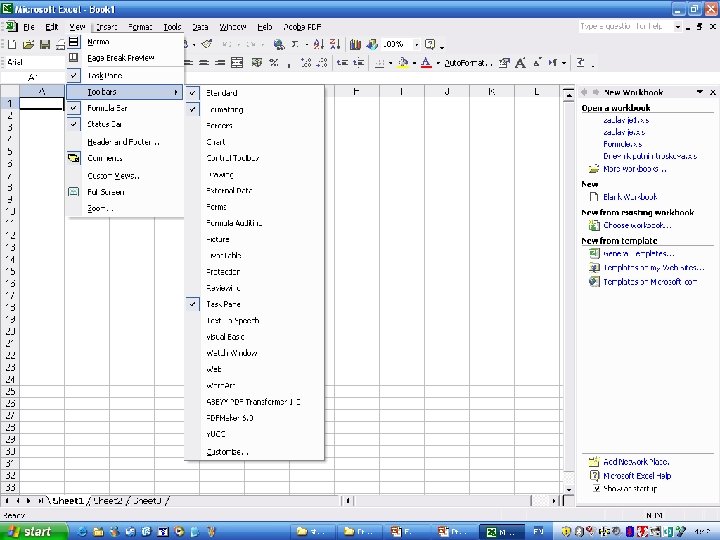
Task: Click the Choose workbook link
Action: click(x=637, y=225)
